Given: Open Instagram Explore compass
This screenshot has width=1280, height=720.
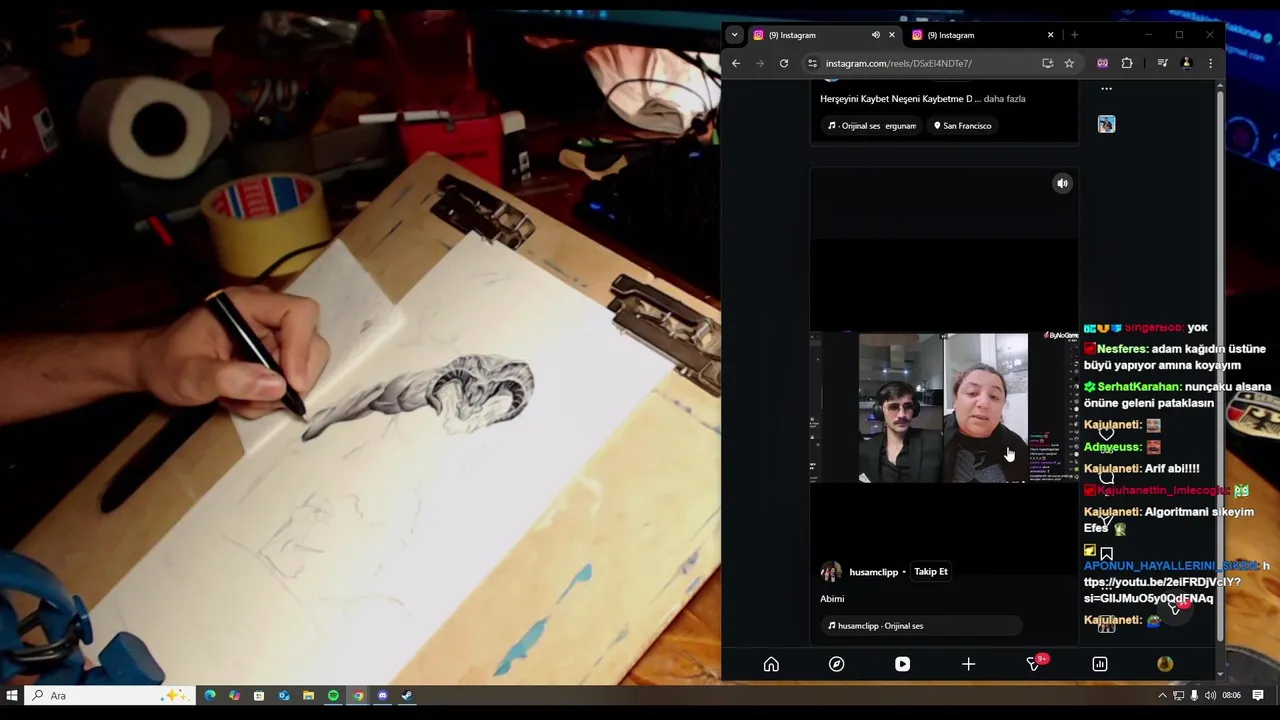Looking at the screenshot, I should tap(837, 664).
